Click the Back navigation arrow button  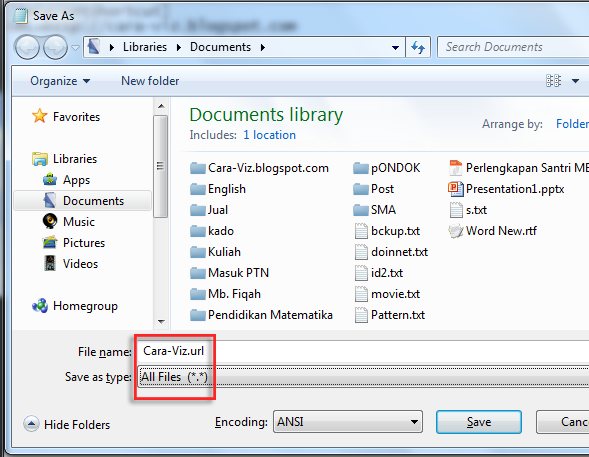[27, 47]
